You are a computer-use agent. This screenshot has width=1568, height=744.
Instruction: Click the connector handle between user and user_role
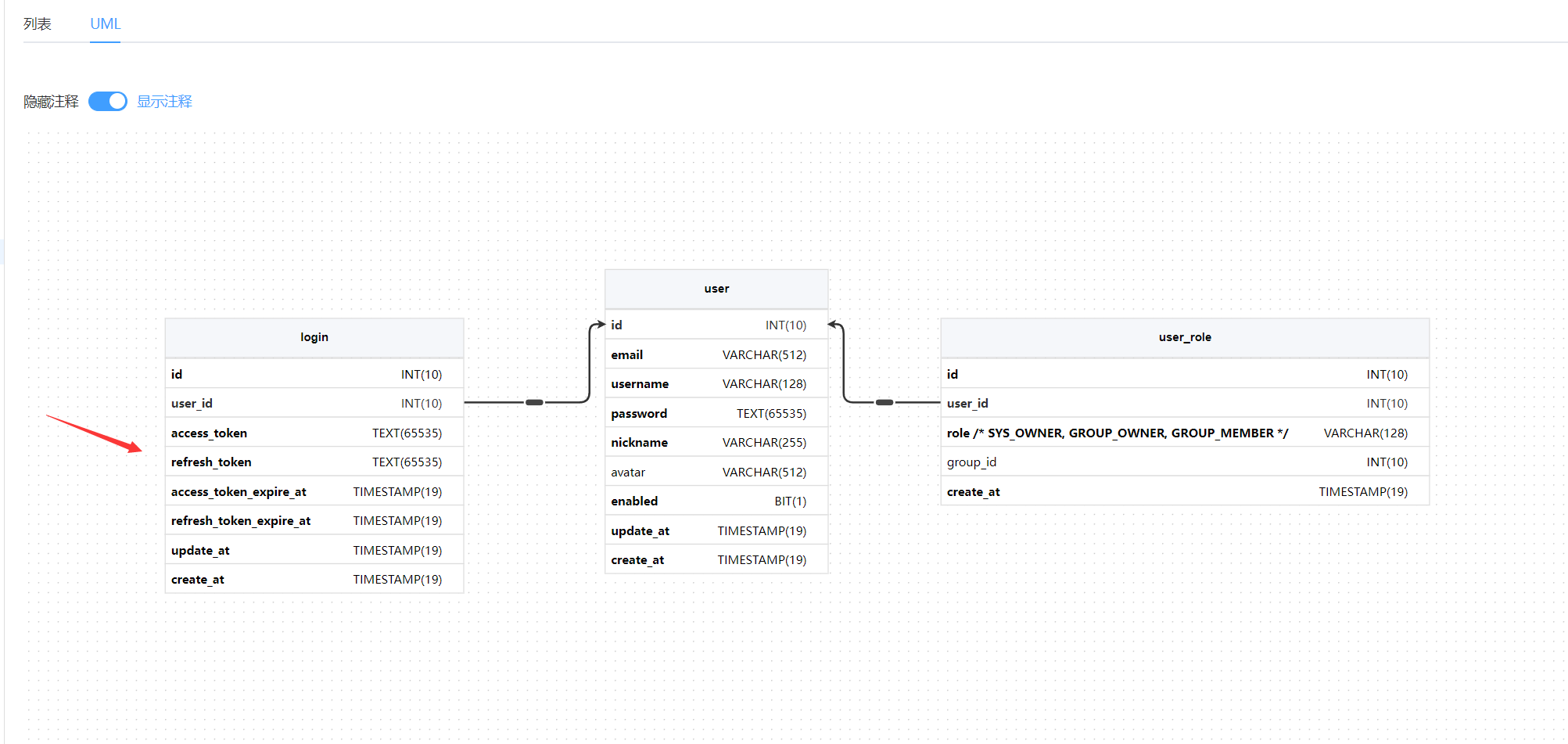coord(884,402)
